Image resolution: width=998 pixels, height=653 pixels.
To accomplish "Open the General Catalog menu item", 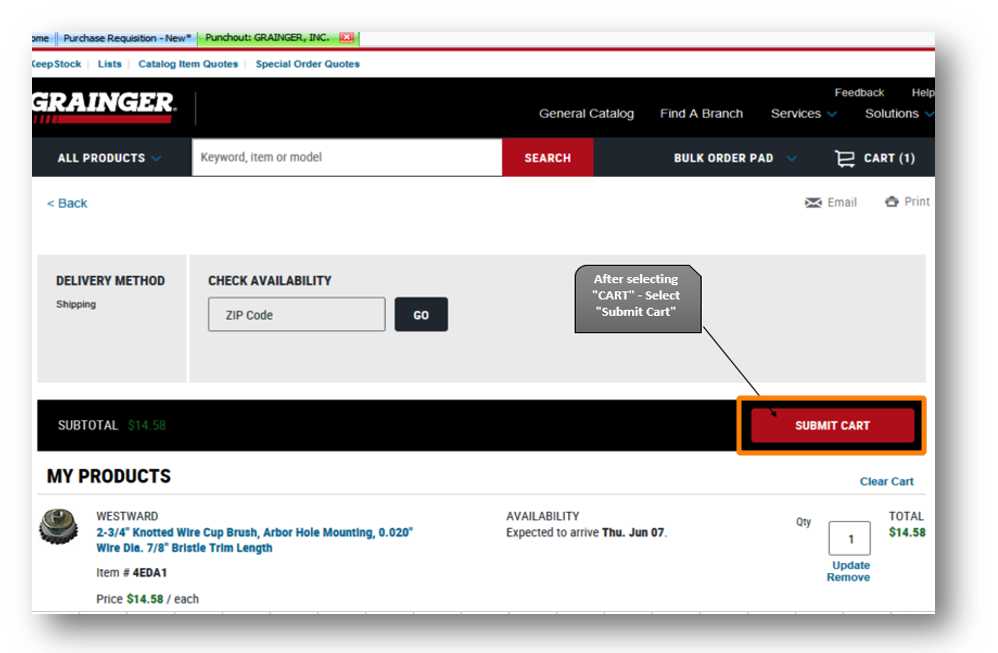I will click(586, 113).
